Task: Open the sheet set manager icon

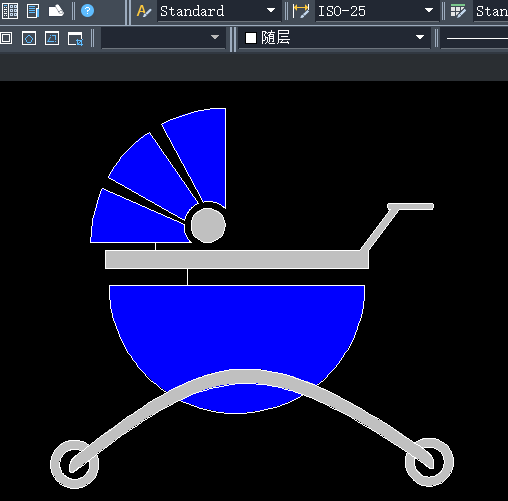Action: (x=33, y=11)
